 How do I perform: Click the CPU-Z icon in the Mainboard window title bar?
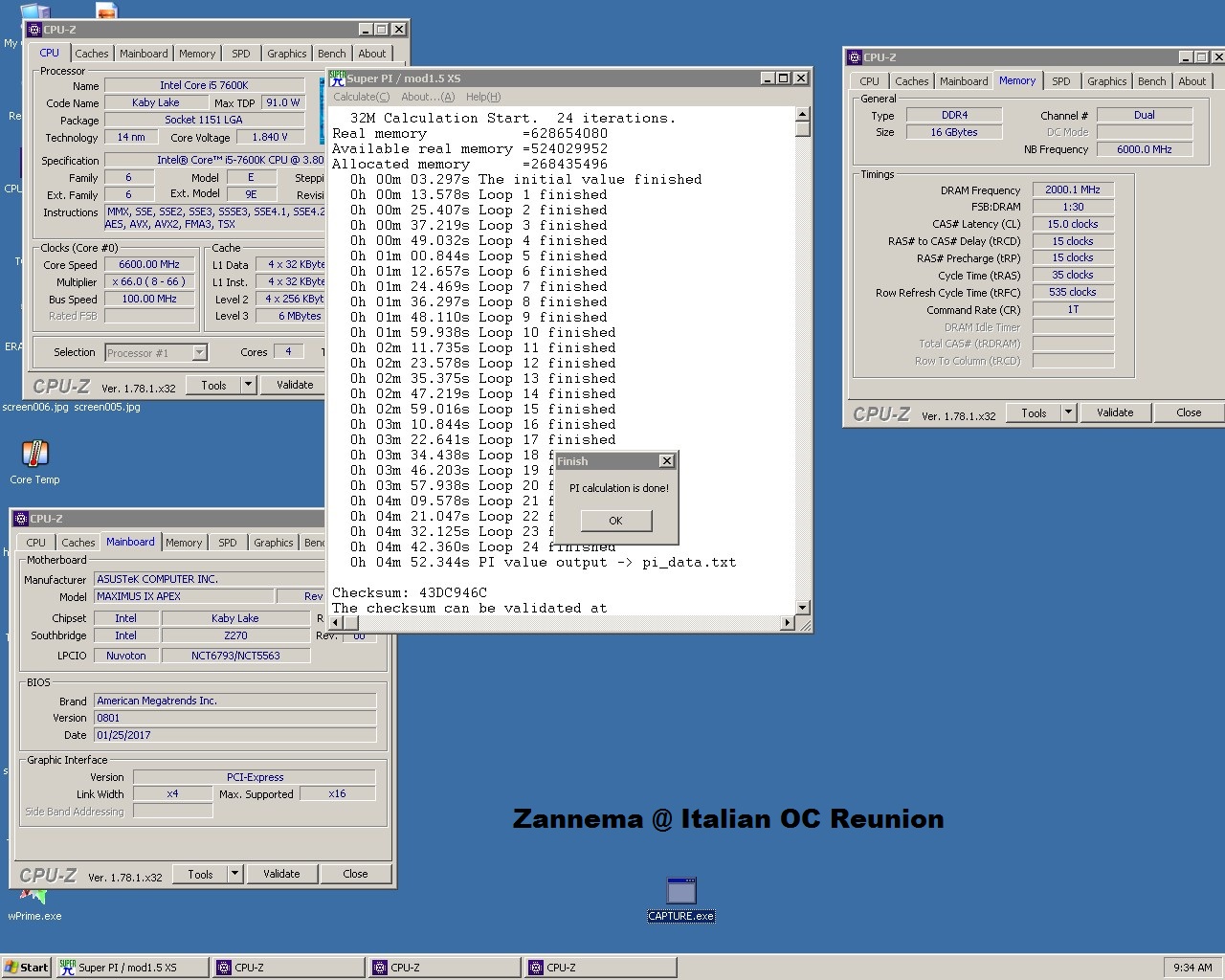point(21,519)
